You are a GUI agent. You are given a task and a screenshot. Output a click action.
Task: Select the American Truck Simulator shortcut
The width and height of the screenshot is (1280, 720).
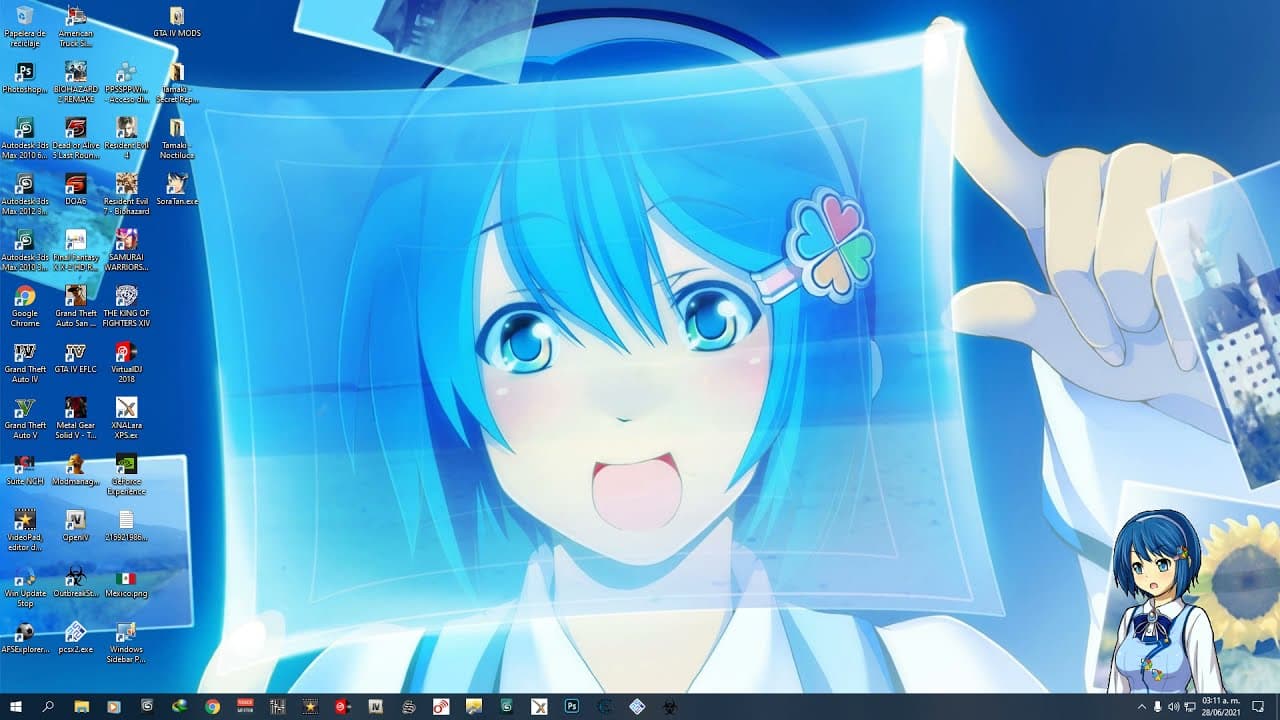pos(76,27)
